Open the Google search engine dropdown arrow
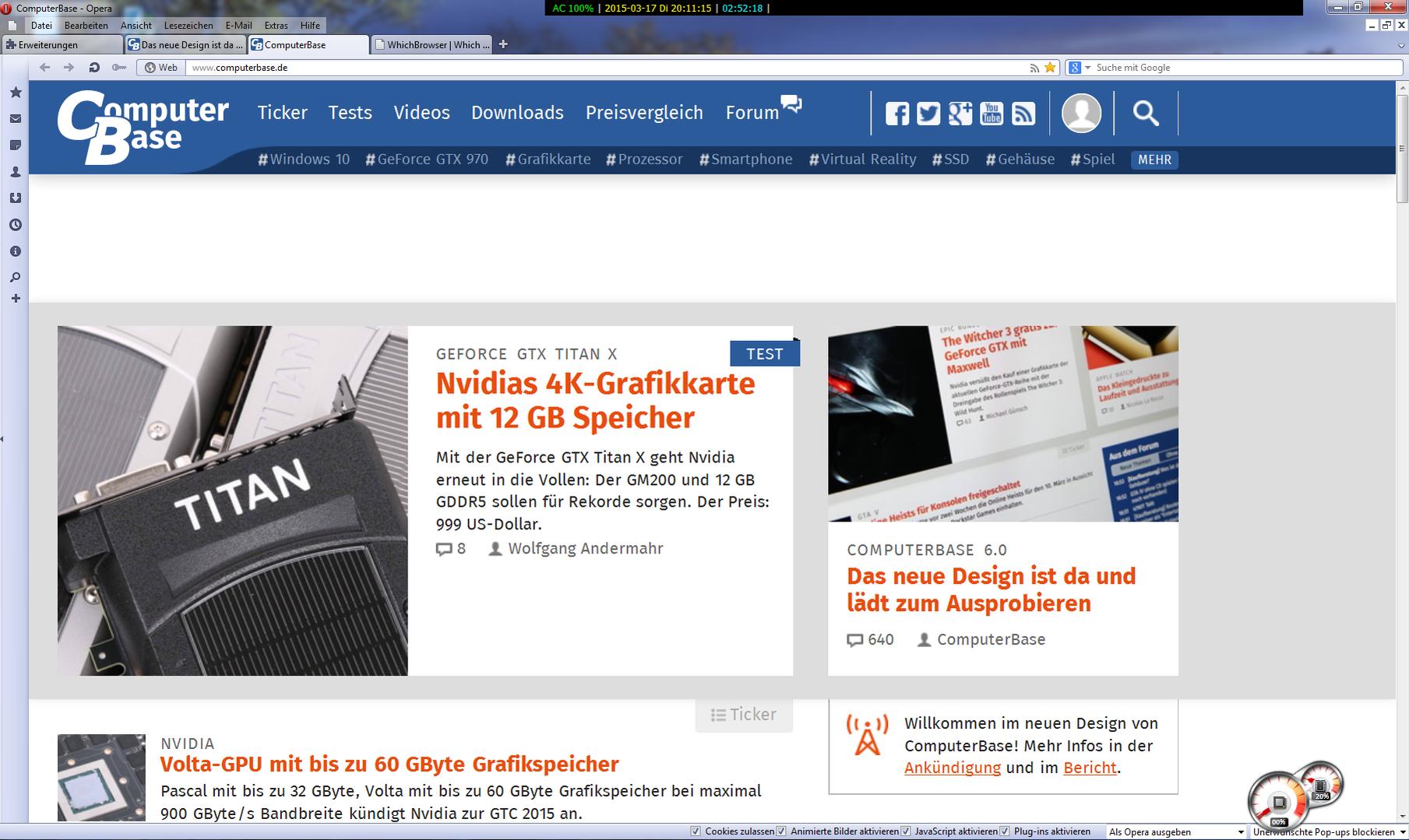The height and width of the screenshot is (840, 1409). click(1088, 68)
